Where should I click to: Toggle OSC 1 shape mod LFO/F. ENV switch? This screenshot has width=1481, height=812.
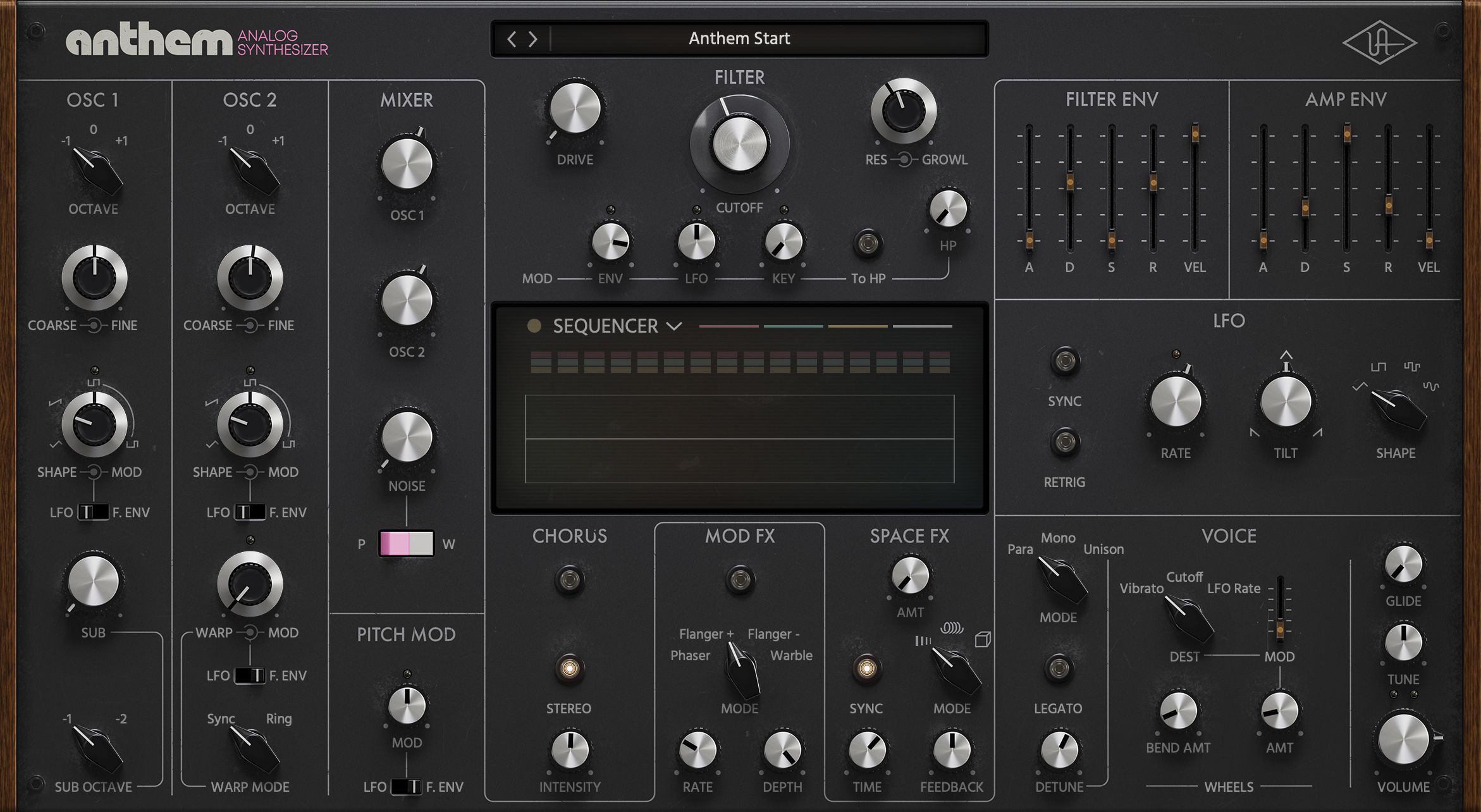[x=93, y=512]
